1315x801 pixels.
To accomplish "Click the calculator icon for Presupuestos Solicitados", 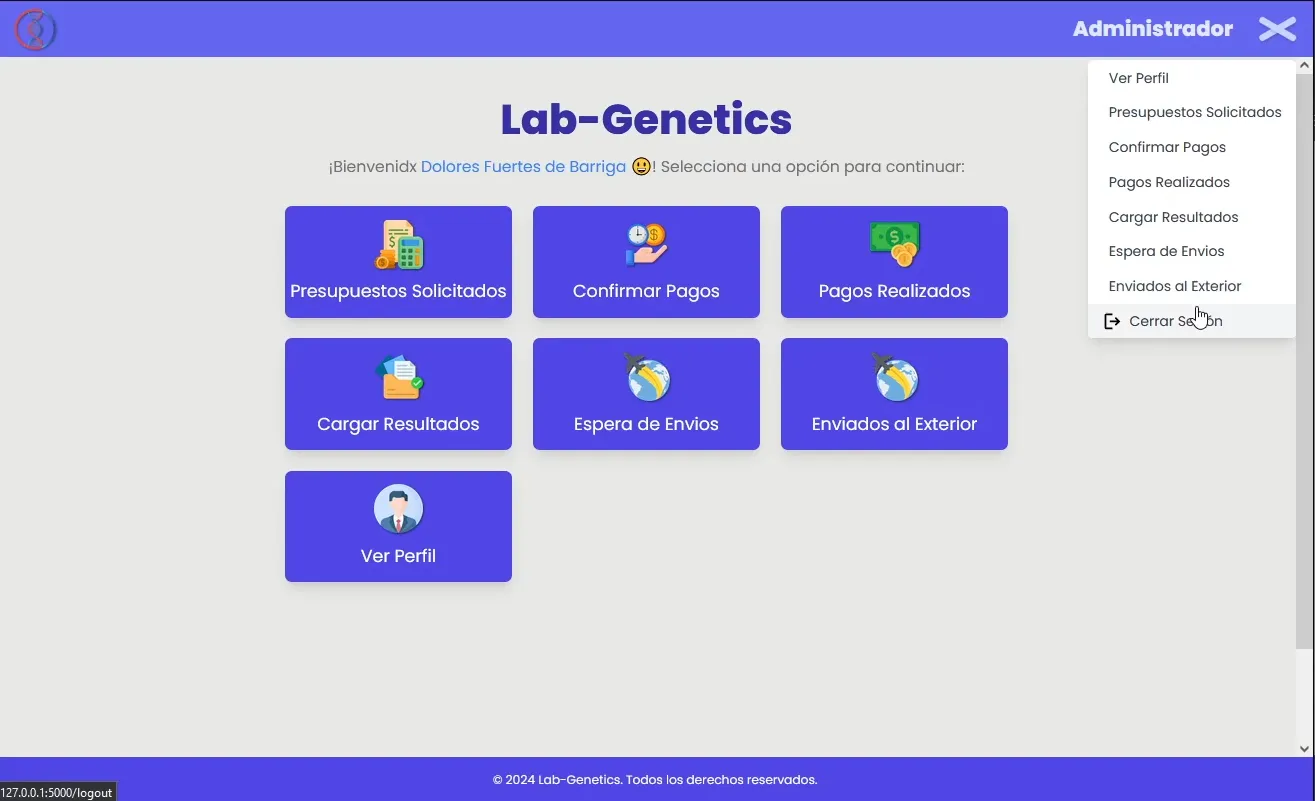I will 399,245.
